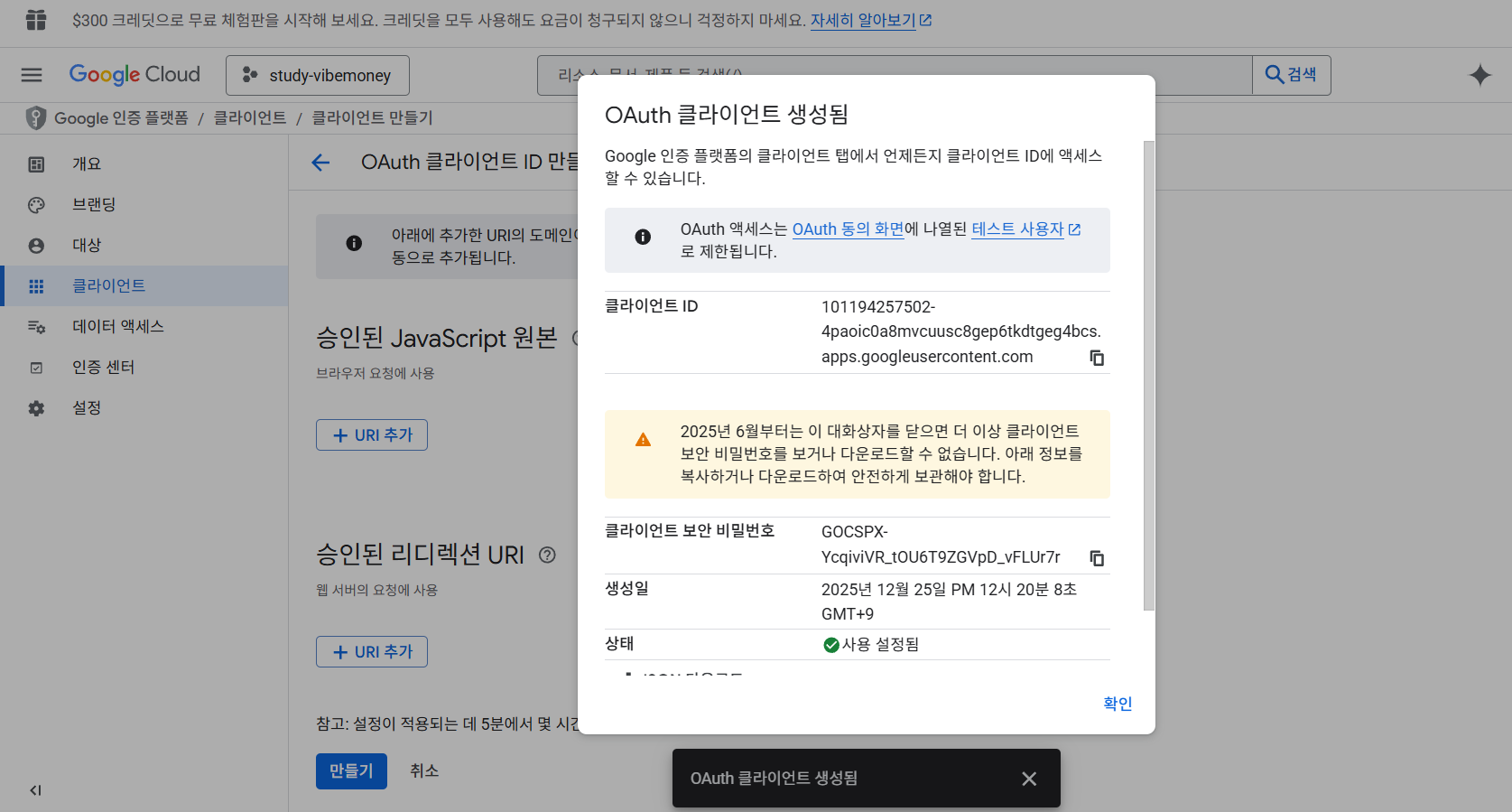Screen dimensions: 1512x812
Task: Click the 클라이언트 breadcrumb link
Action: pos(250,118)
